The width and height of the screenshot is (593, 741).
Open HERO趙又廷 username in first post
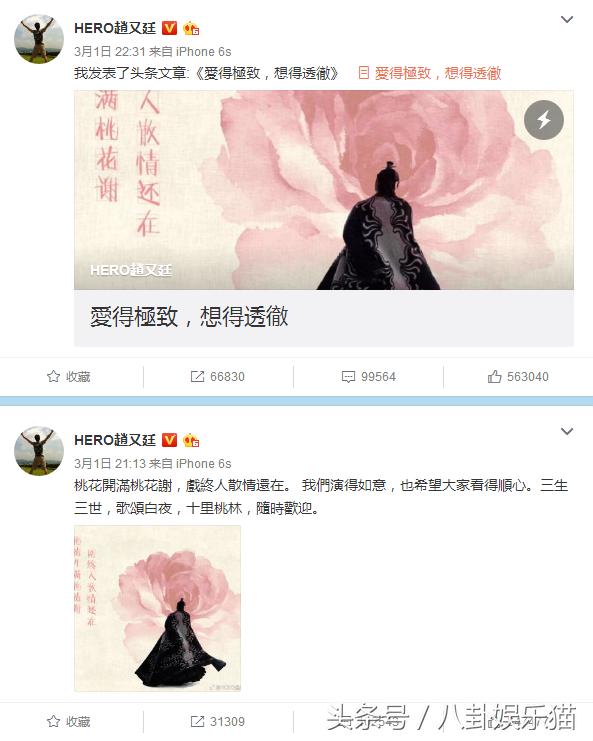point(115,28)
